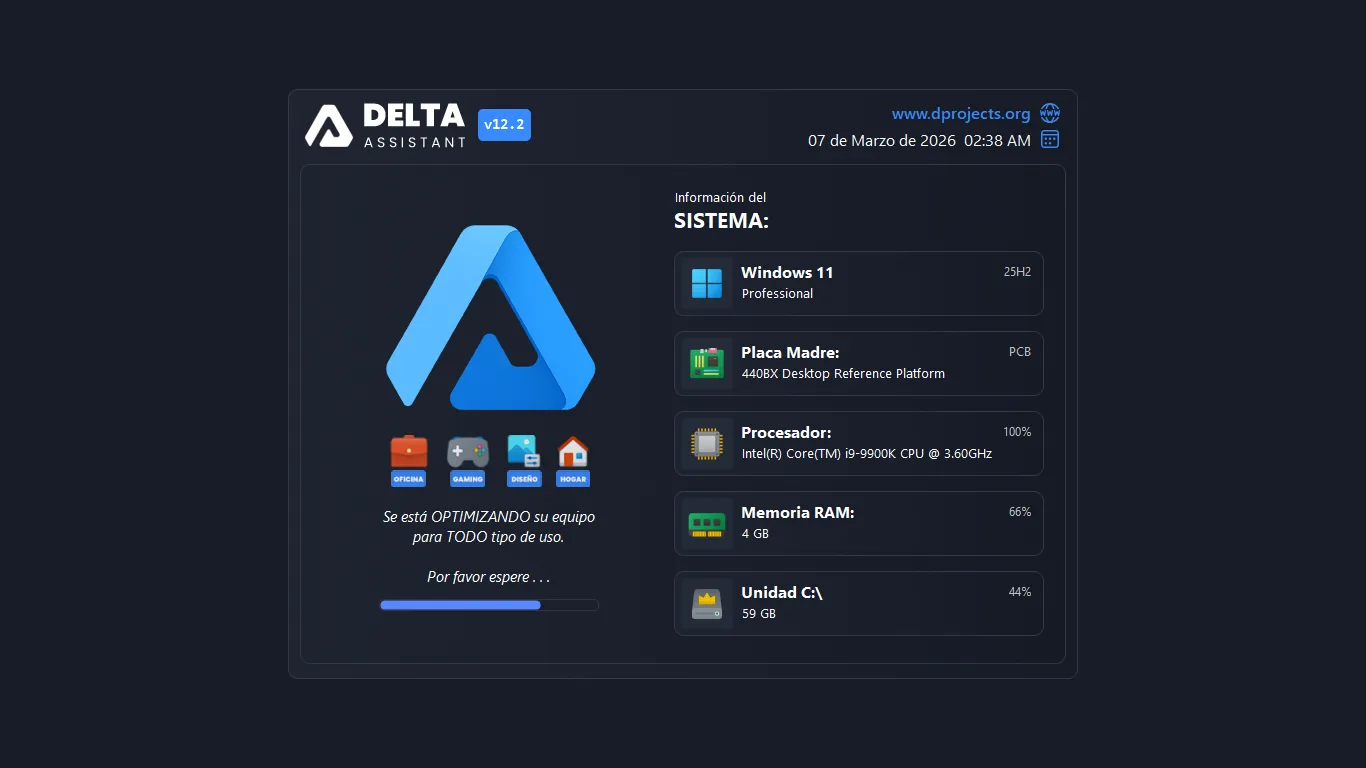Screen dimensions: 1366x768
Task: Click the "Por favor espere . . ." text
Action: [x=489, y=577]
